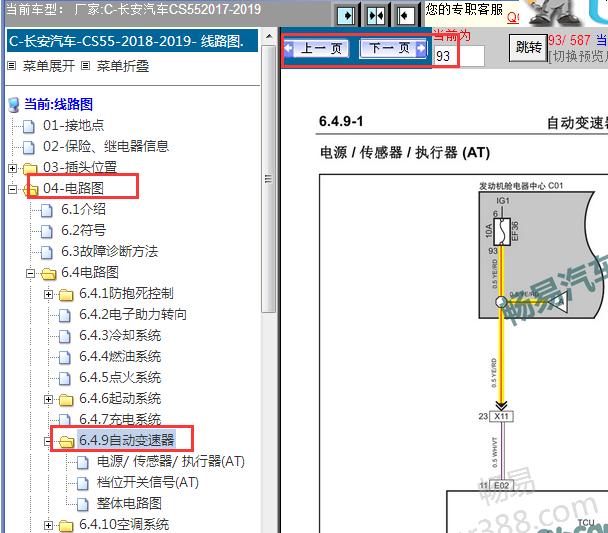The height and width of the screenshot is (533, 608).
Task: Click the tree scrollbar up arrow
Action: [269, 36]
